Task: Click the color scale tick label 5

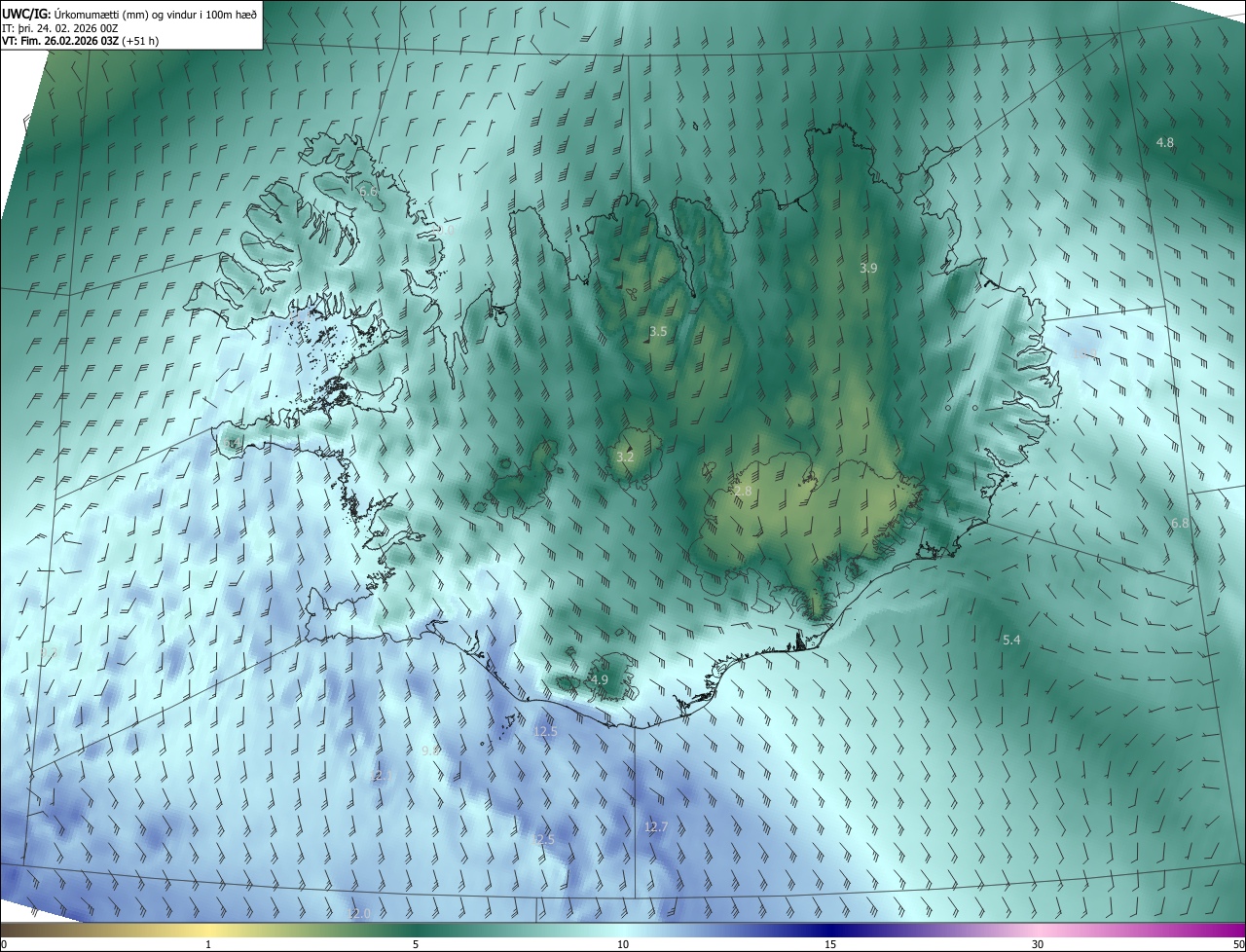Action: point(416,944)
